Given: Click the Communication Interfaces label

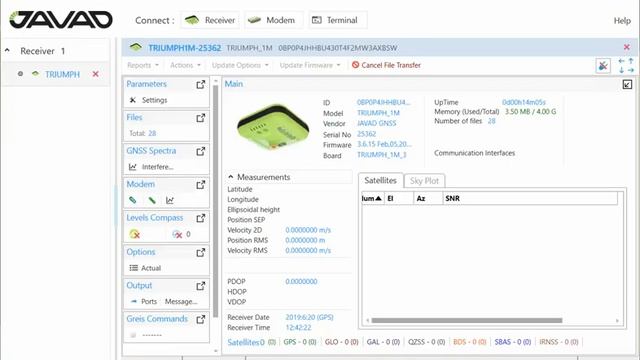Looking at the screenshot, I should point(474,153).
